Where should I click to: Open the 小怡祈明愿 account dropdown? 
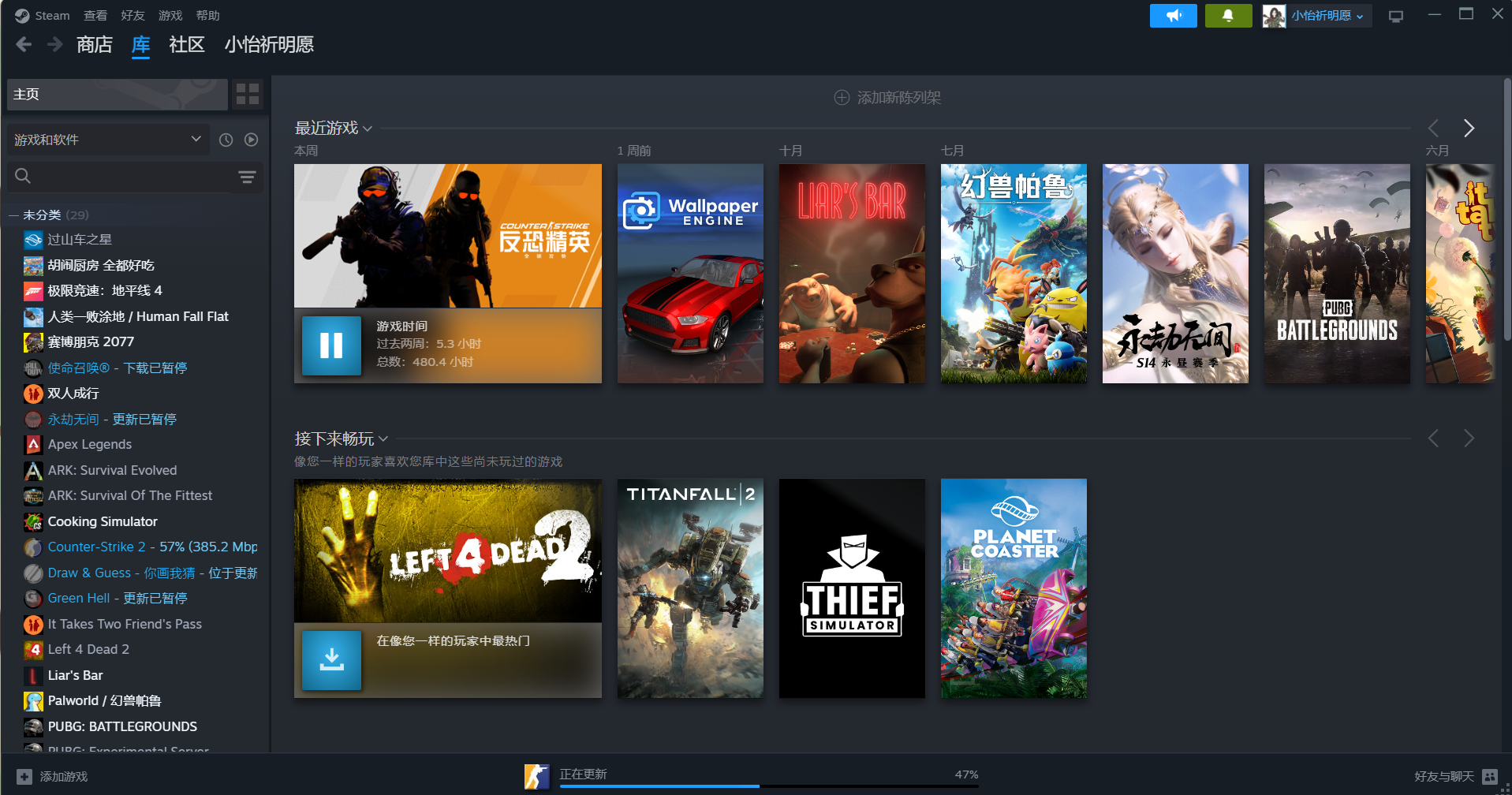(1317, 16)
